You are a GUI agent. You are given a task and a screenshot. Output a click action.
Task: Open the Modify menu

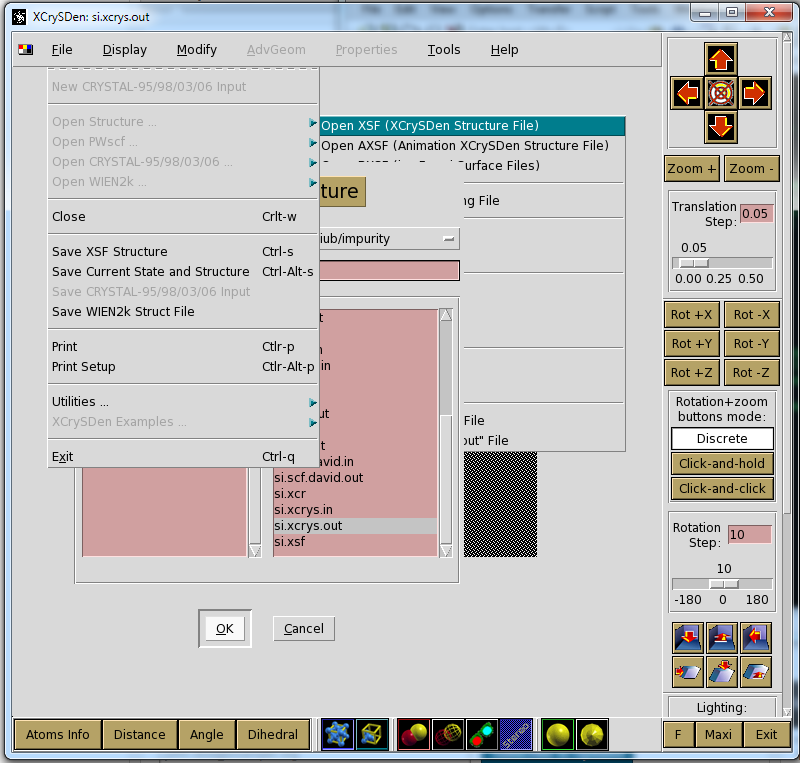(196, 50)
